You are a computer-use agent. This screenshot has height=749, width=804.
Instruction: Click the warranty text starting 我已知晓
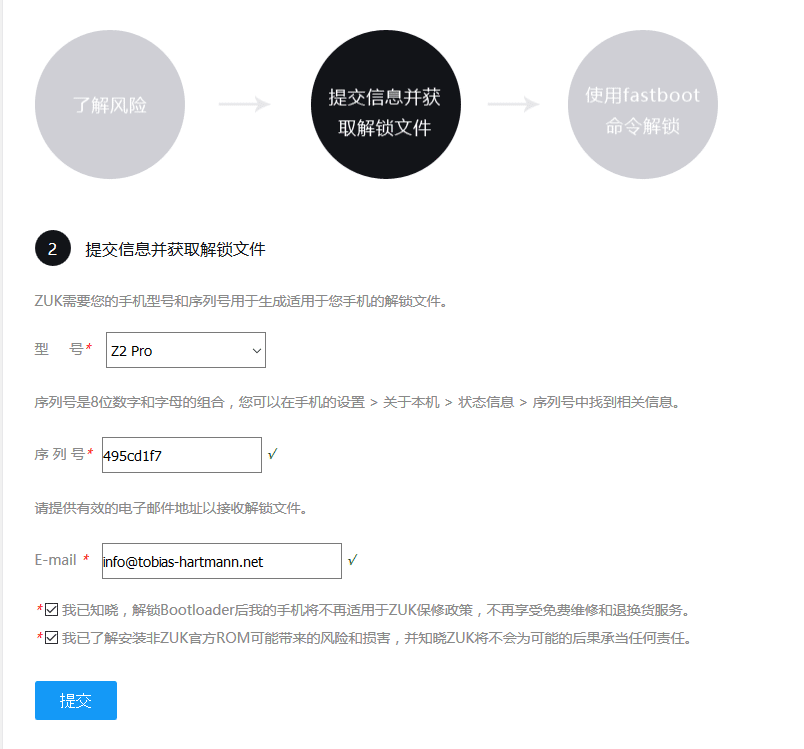coord(377,610)
